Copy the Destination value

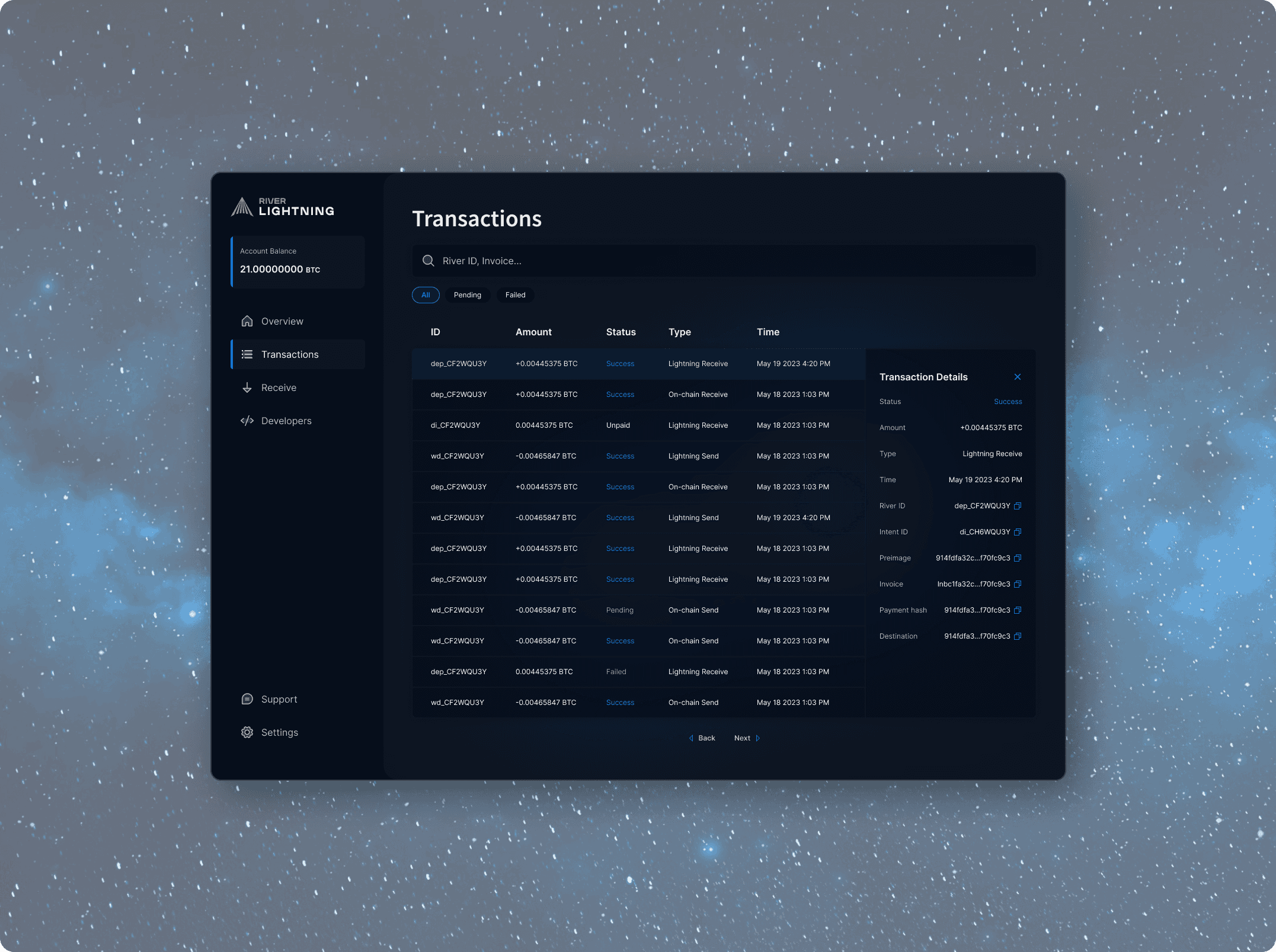[1018, 636]
